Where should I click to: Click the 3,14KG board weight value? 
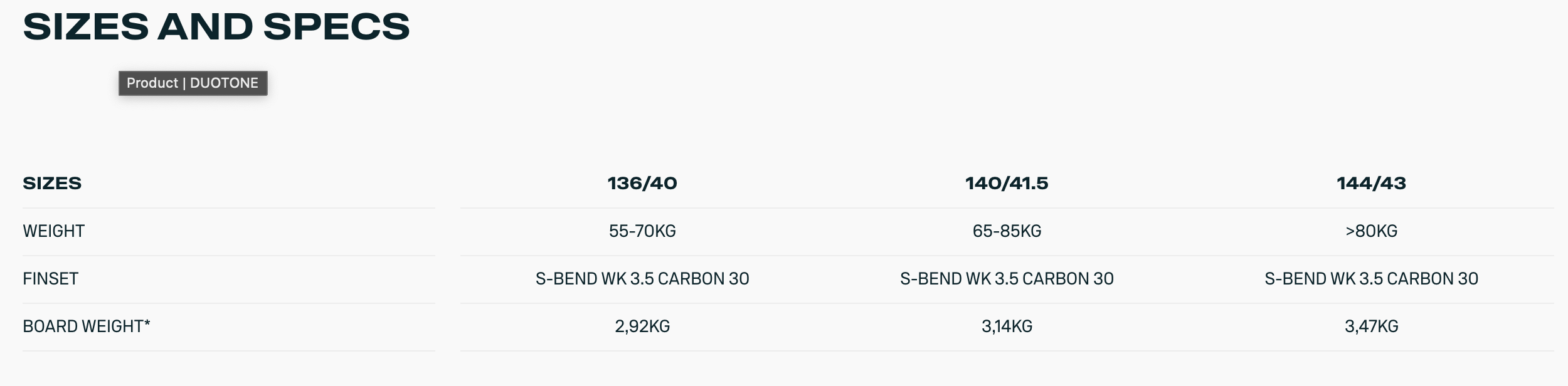tap(1007, 326)
